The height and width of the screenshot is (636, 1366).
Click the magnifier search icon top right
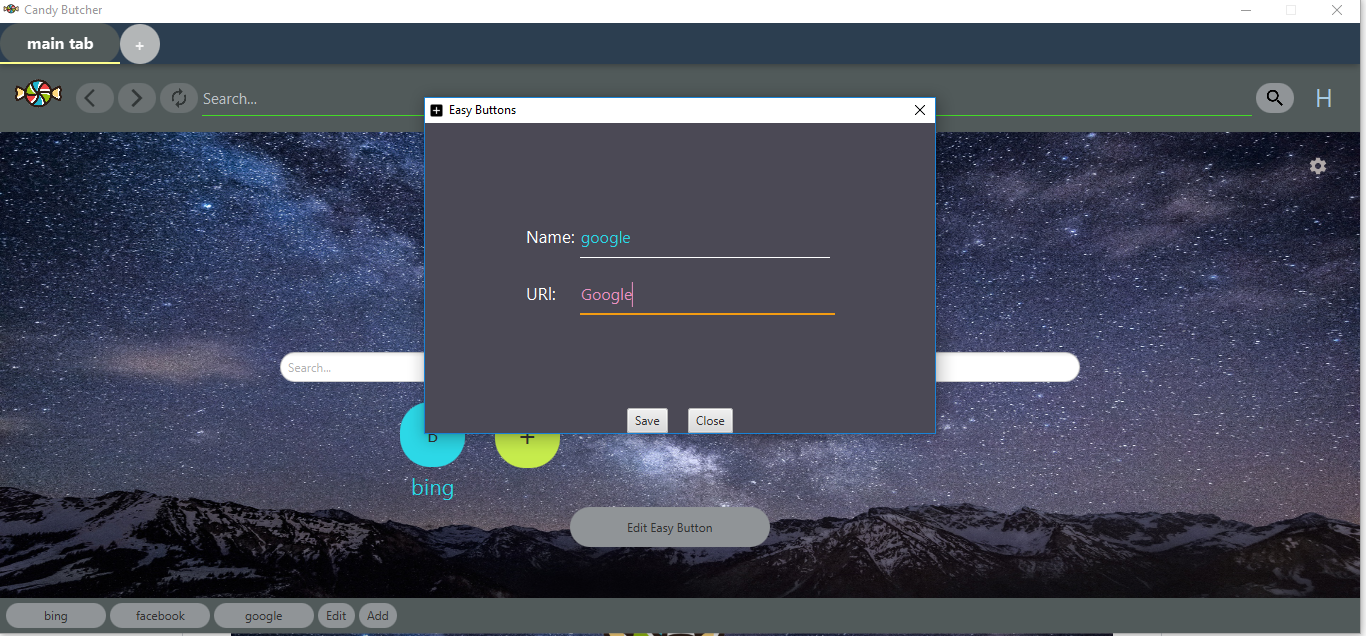pos(1274,97)
